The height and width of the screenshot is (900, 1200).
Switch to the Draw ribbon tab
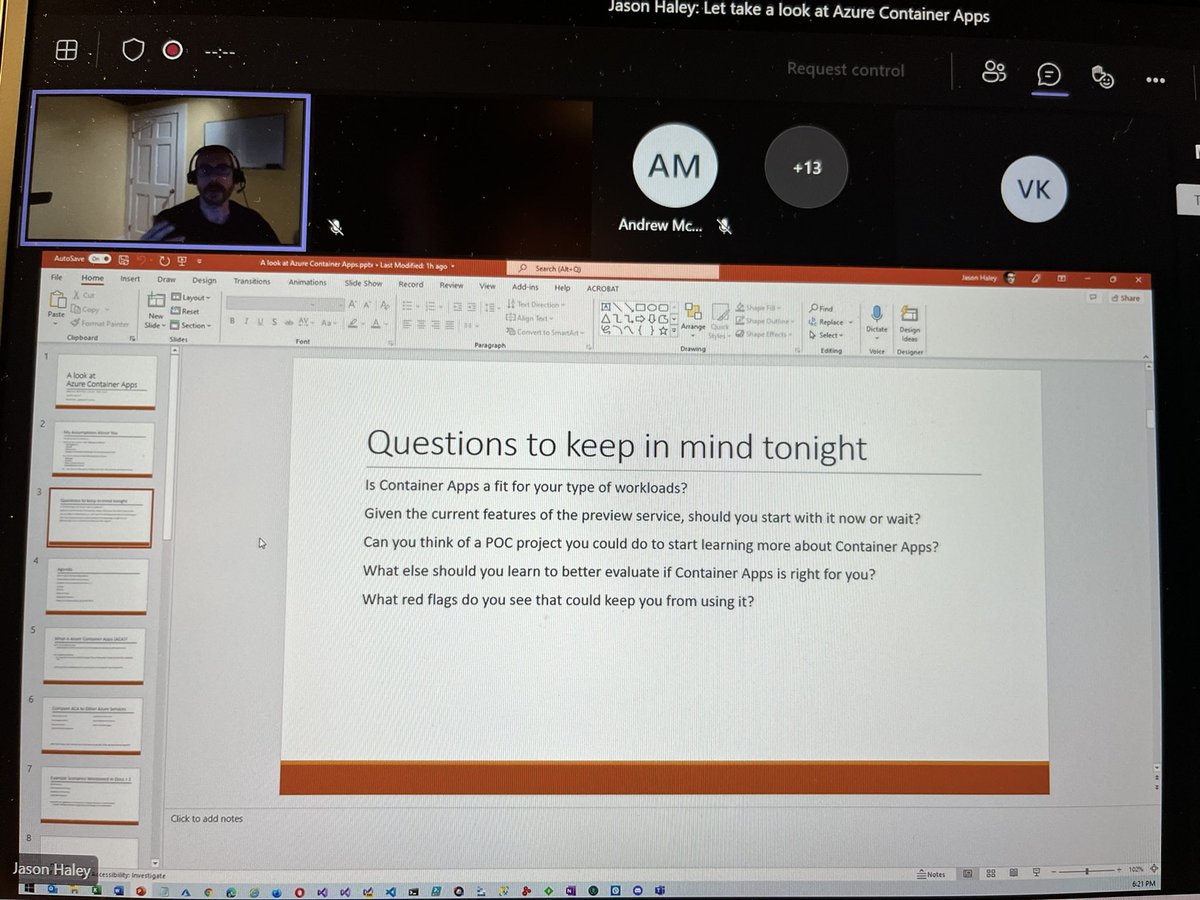166,280
